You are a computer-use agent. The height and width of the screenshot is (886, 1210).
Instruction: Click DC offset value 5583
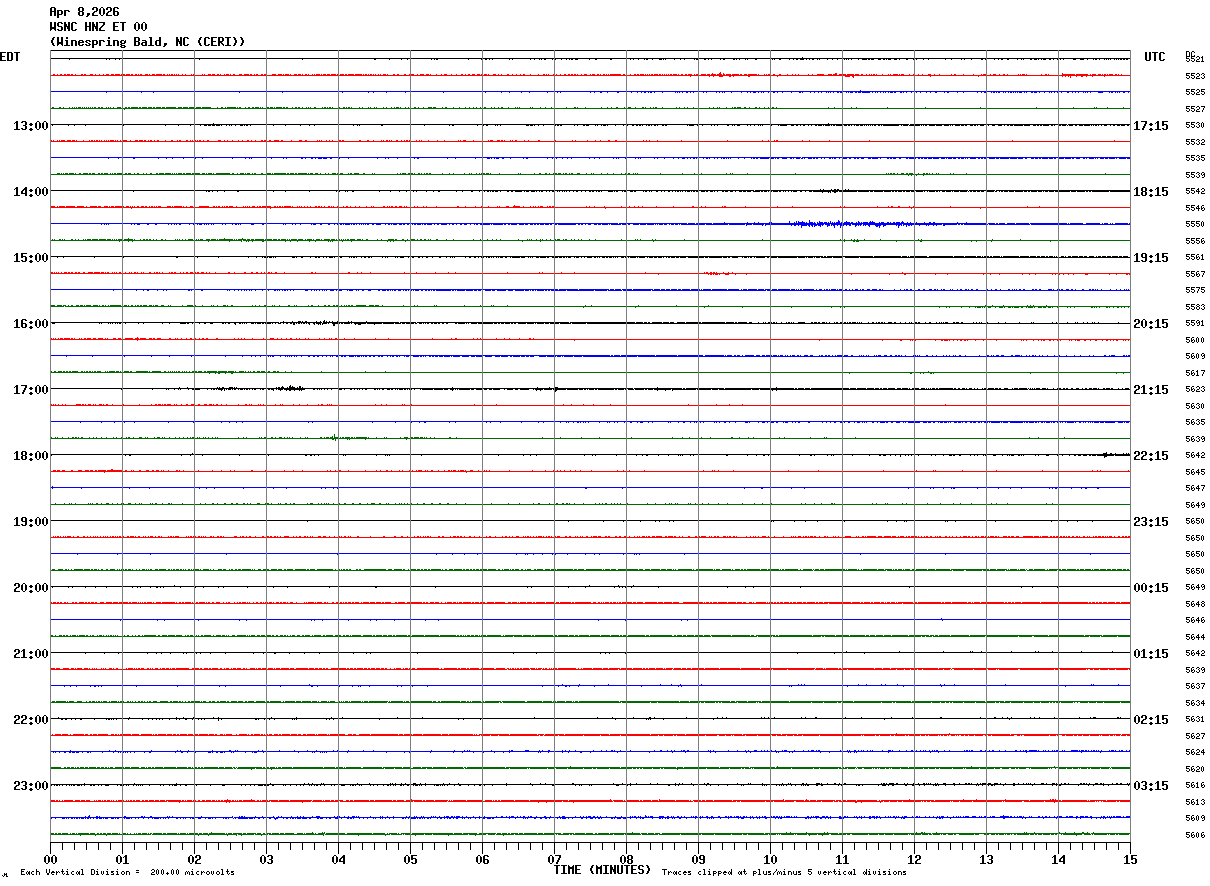(x=1194, y=307)
